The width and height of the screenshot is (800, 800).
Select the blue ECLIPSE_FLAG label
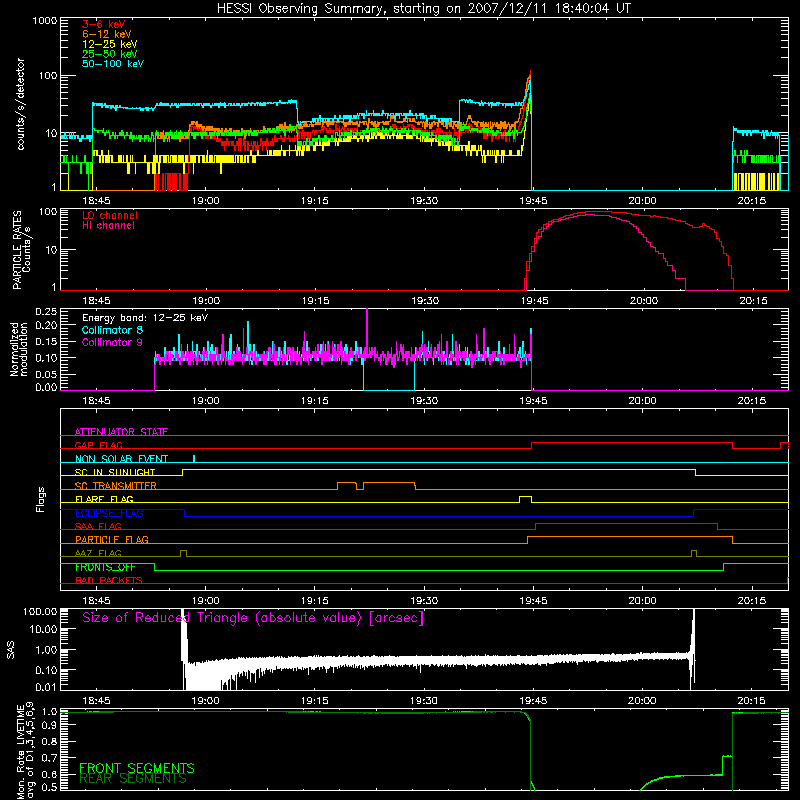point(109,513)
